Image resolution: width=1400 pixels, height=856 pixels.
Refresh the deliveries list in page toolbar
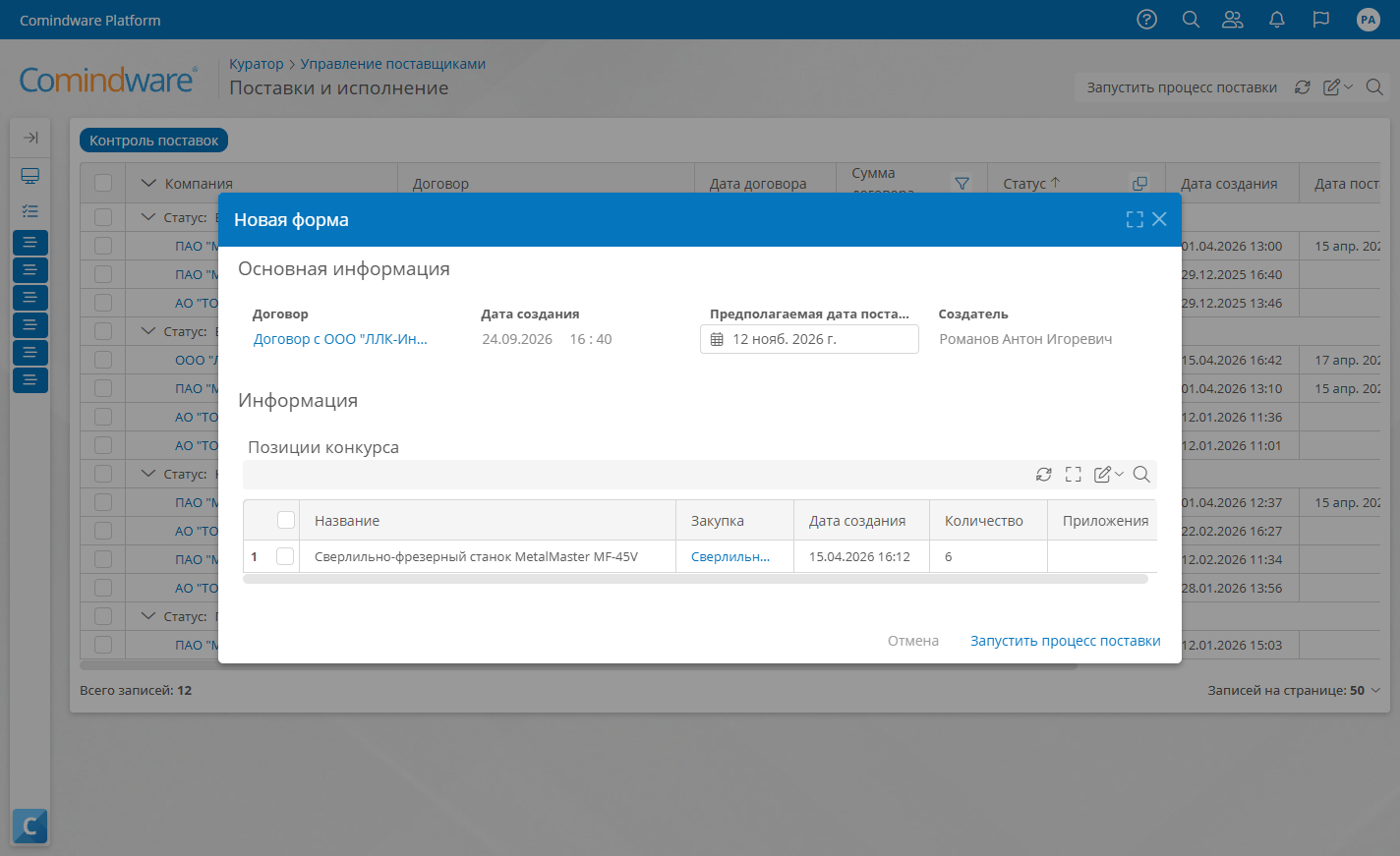tap(1303, 87)
